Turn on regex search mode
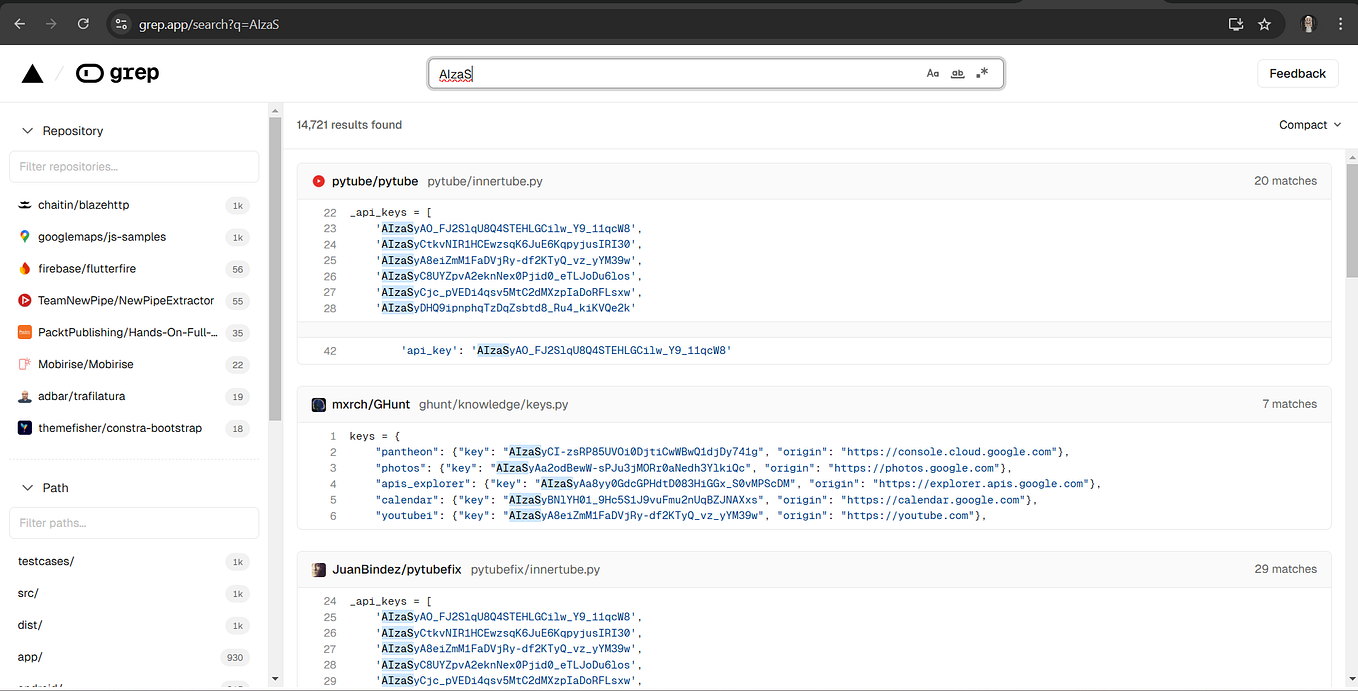 [982, 72]
